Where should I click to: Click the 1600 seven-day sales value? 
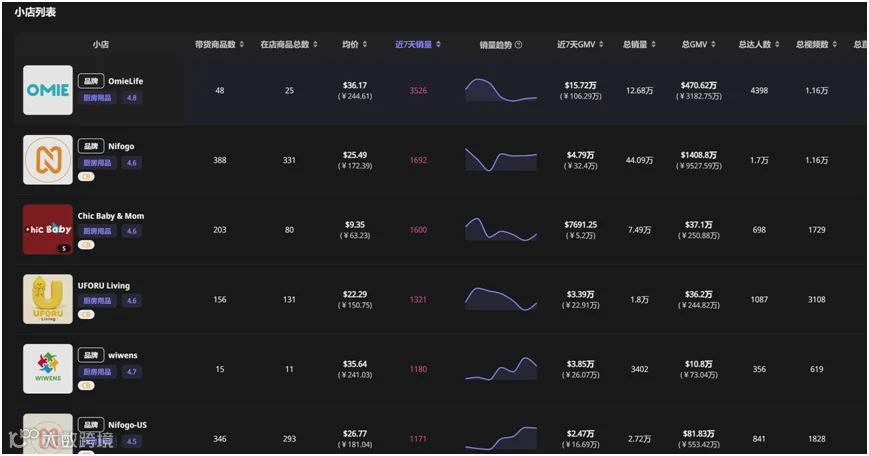[418, 229]
